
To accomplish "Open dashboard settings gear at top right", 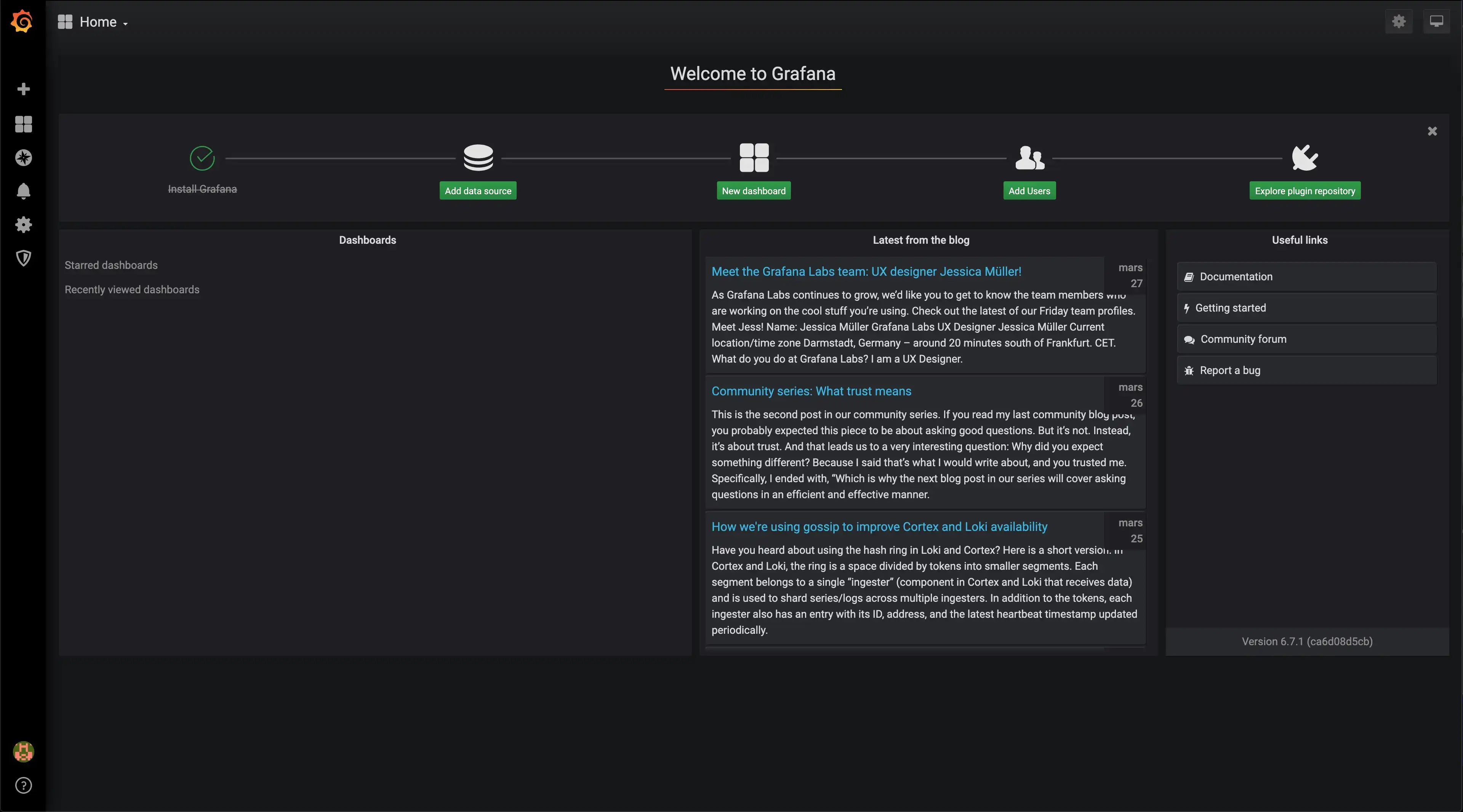I will (x=1399, y=22).
